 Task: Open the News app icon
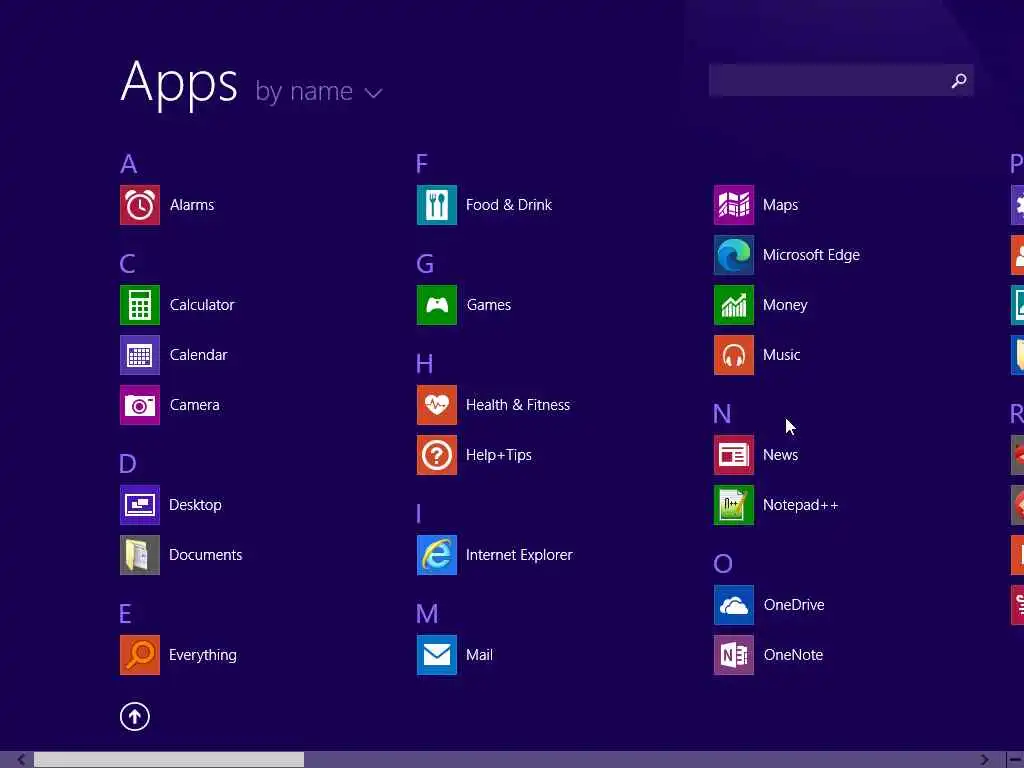click(734, 455)
